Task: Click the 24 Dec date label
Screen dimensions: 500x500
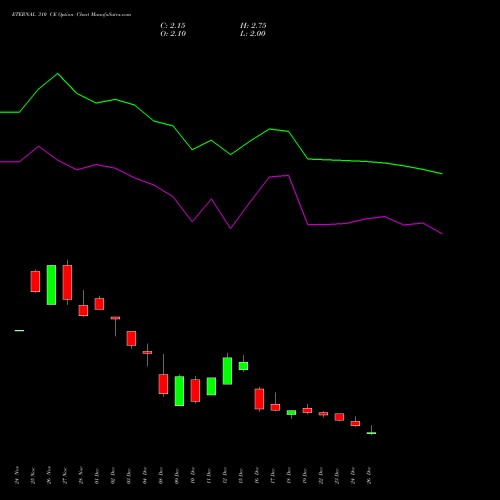Action: [353, 476]
